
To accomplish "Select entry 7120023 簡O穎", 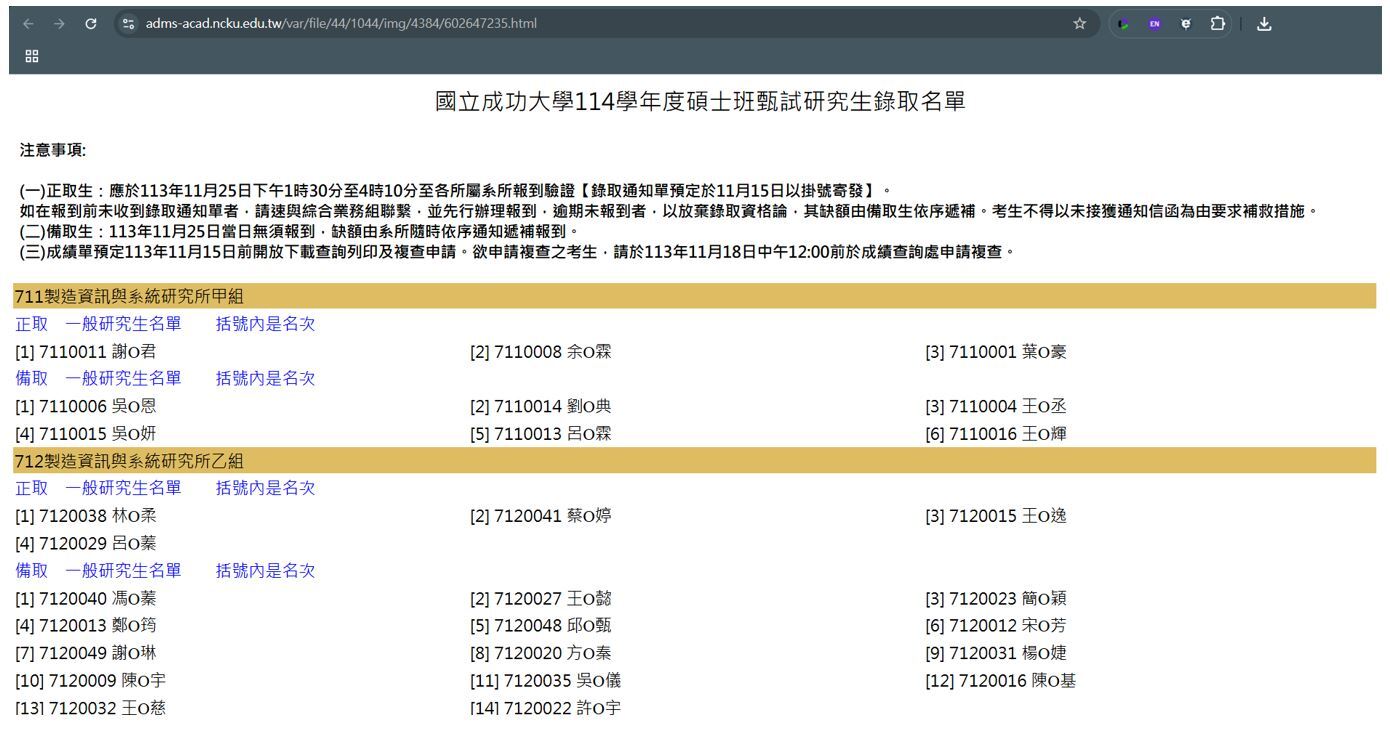I will coord(996,599).
